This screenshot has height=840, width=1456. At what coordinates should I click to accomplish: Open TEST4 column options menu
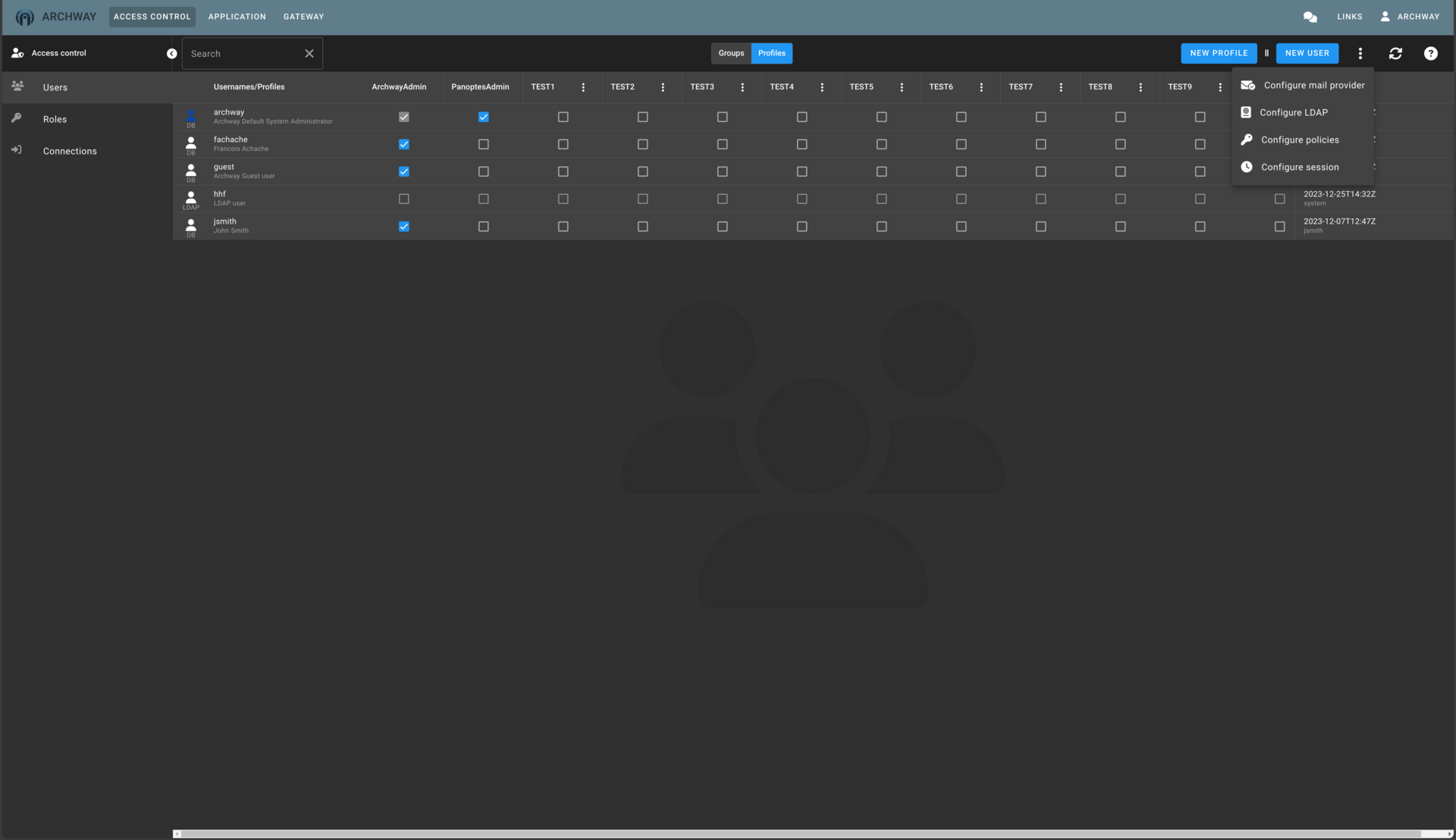pyautogui.click(x=821, y=87)
